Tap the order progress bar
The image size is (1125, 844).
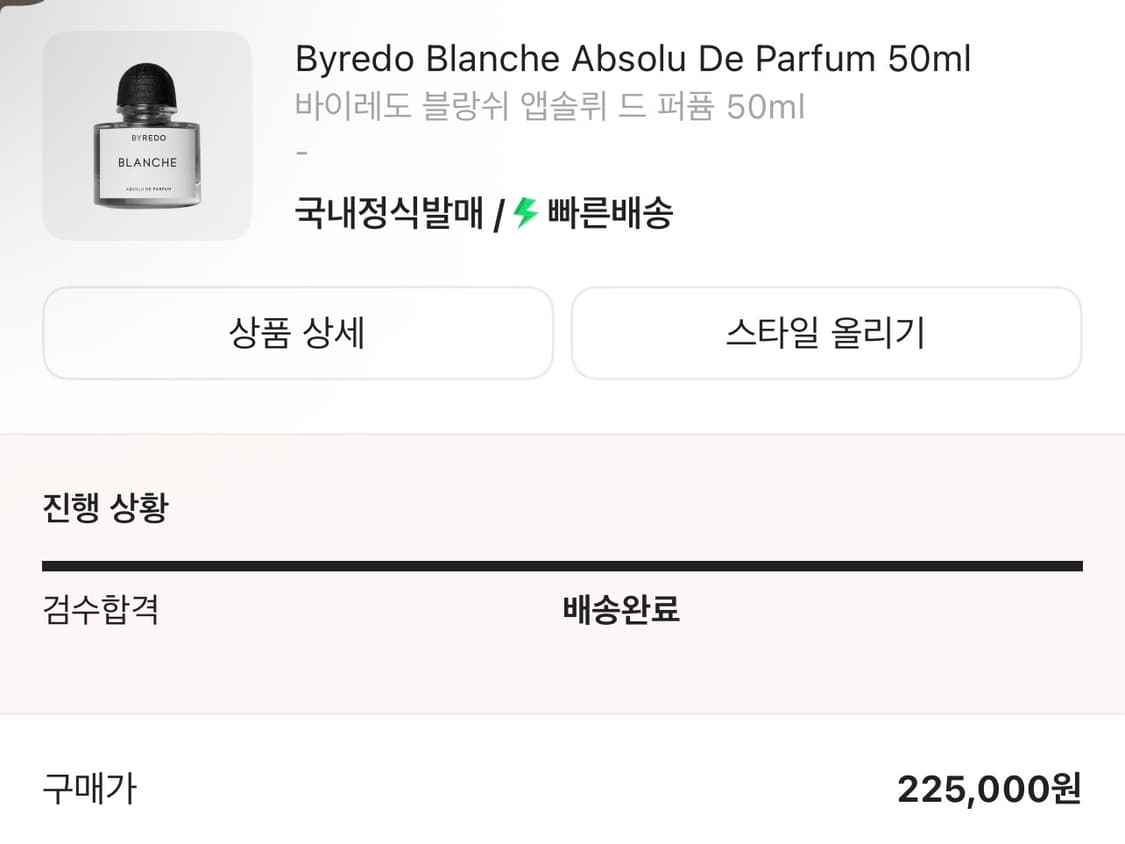click(x=560, y=564)
